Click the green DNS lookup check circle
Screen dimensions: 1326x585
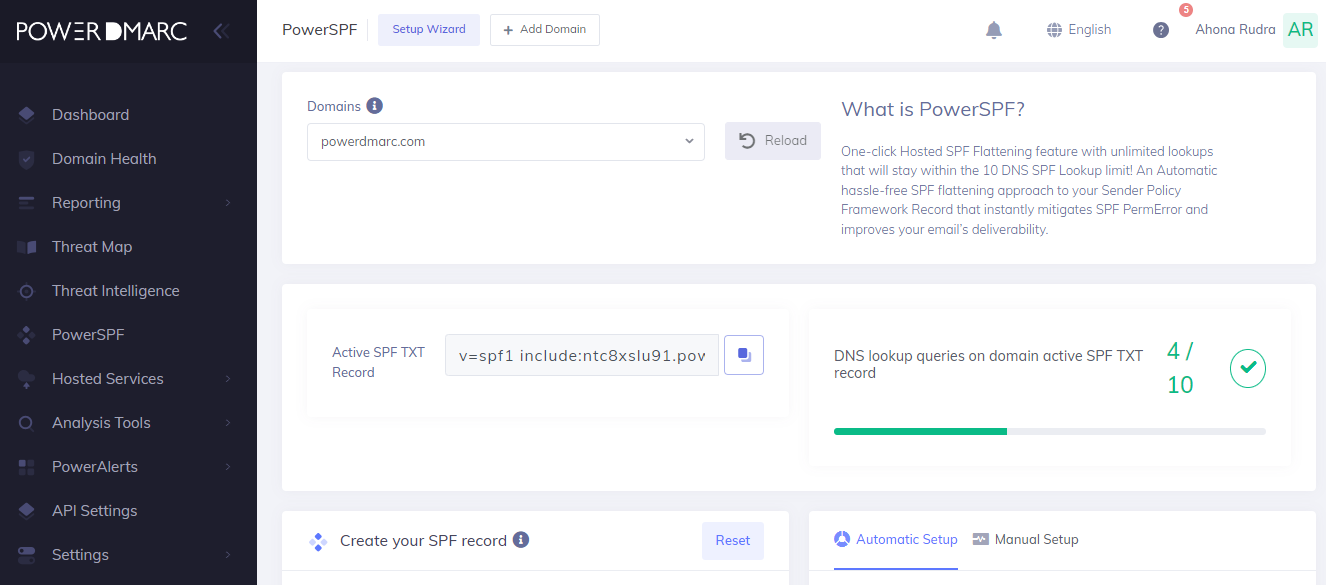[1247, 368]
